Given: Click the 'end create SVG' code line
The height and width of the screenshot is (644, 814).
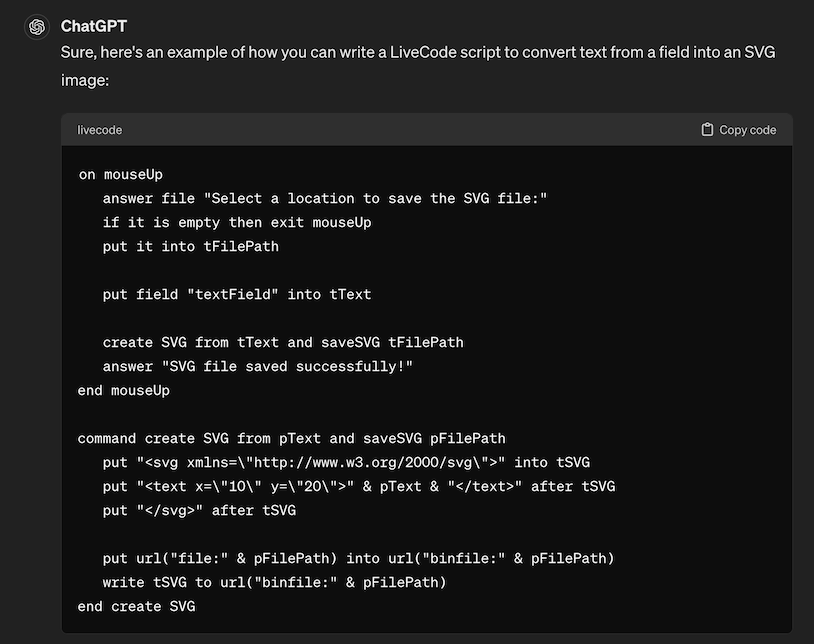Looking at the screenshot, I should coord(137,606).
